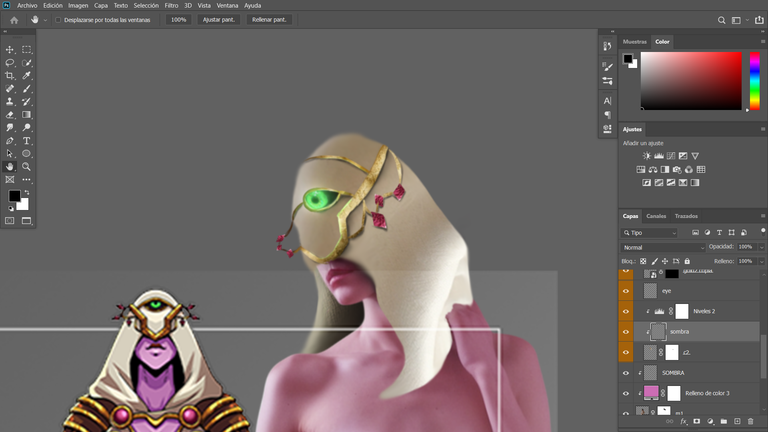
Task: Add a layer mask button
Action: (697, 421)
